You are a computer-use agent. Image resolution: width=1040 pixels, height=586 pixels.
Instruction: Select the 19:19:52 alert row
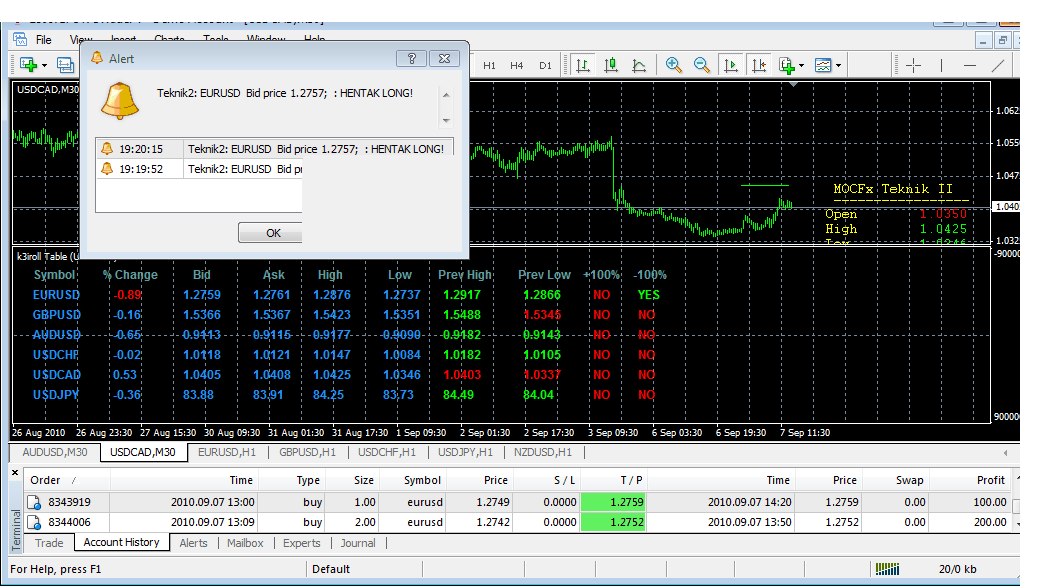[x=199, y=169]
